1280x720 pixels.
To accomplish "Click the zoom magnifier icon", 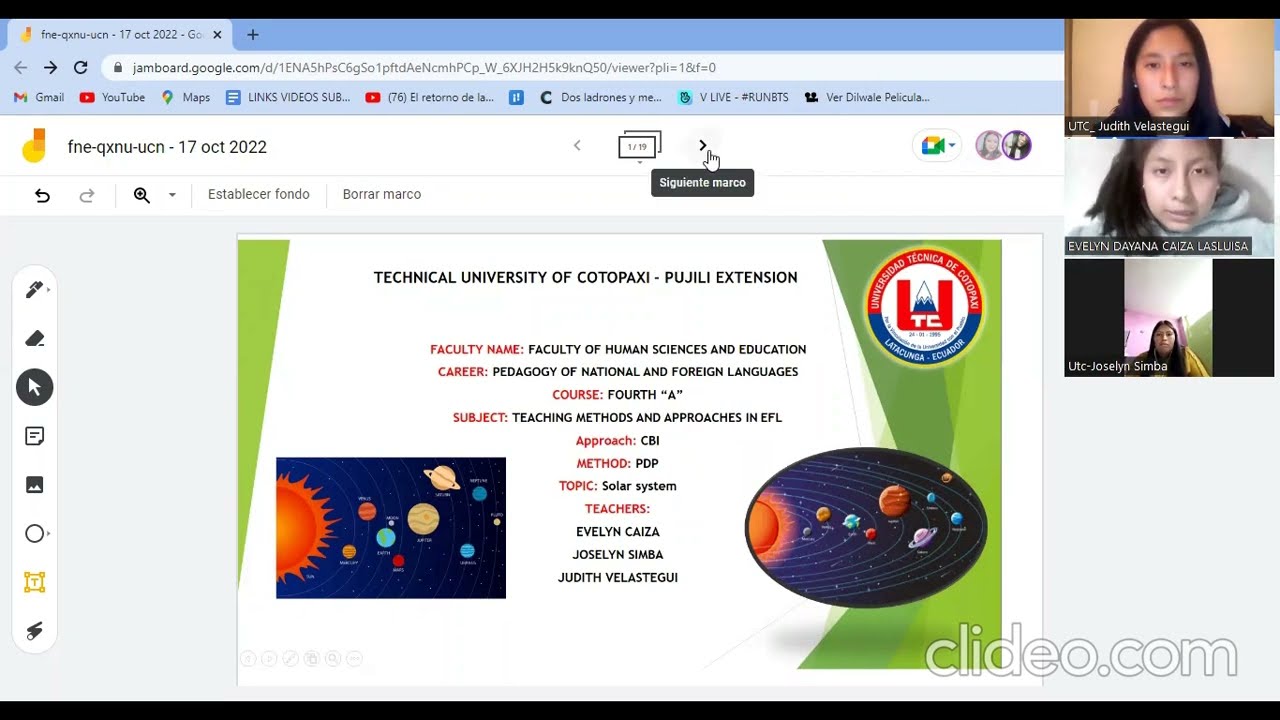I will (142, 195).
